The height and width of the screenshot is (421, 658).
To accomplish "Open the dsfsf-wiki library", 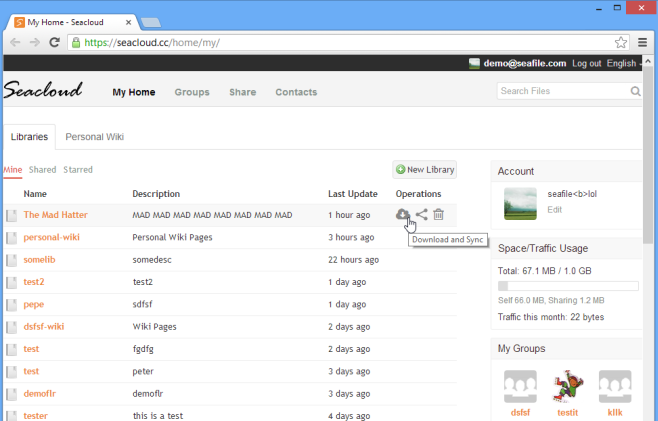I will coord(44,327).
